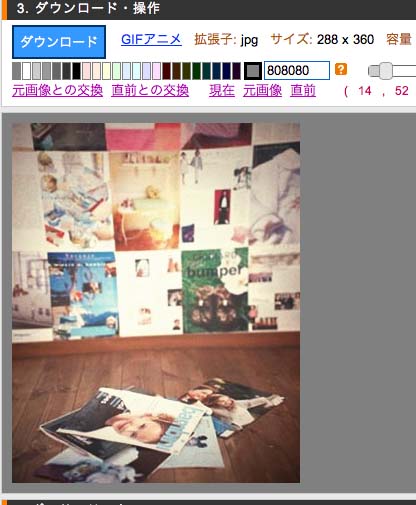416x505 pixels.
Task: Click the 直前 link
Action: point(303,91)
